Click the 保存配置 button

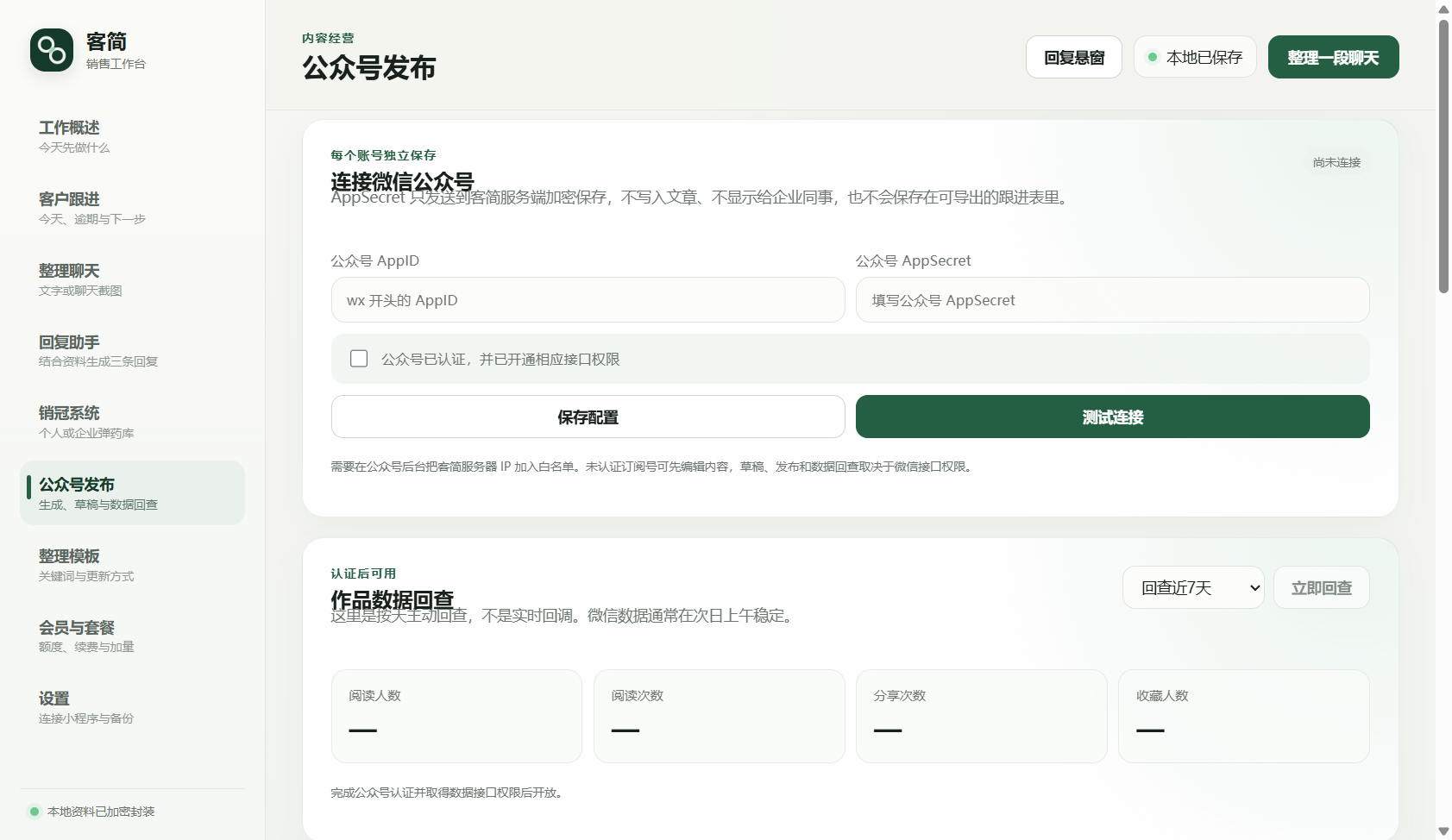588,417
